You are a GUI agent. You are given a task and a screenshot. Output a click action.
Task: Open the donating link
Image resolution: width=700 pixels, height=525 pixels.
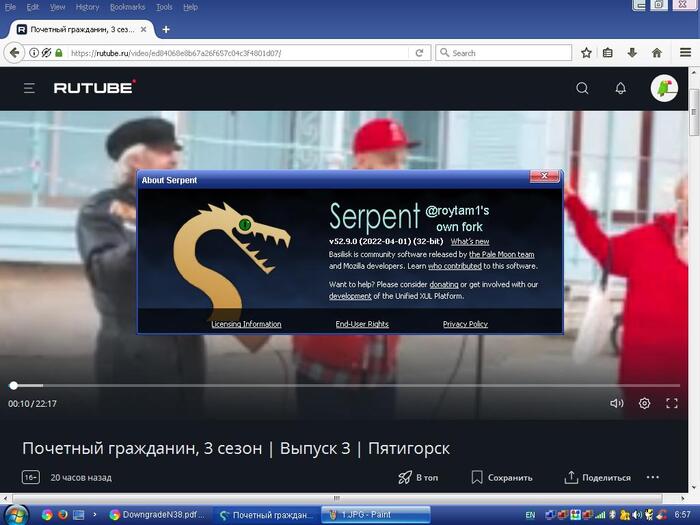pyautogui.click(x=444, y=284)
